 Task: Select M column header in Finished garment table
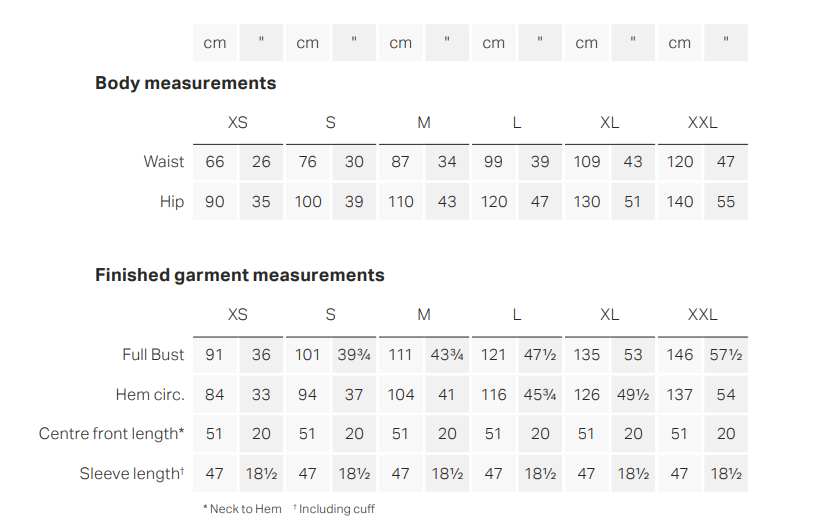[x=424, y=315]
